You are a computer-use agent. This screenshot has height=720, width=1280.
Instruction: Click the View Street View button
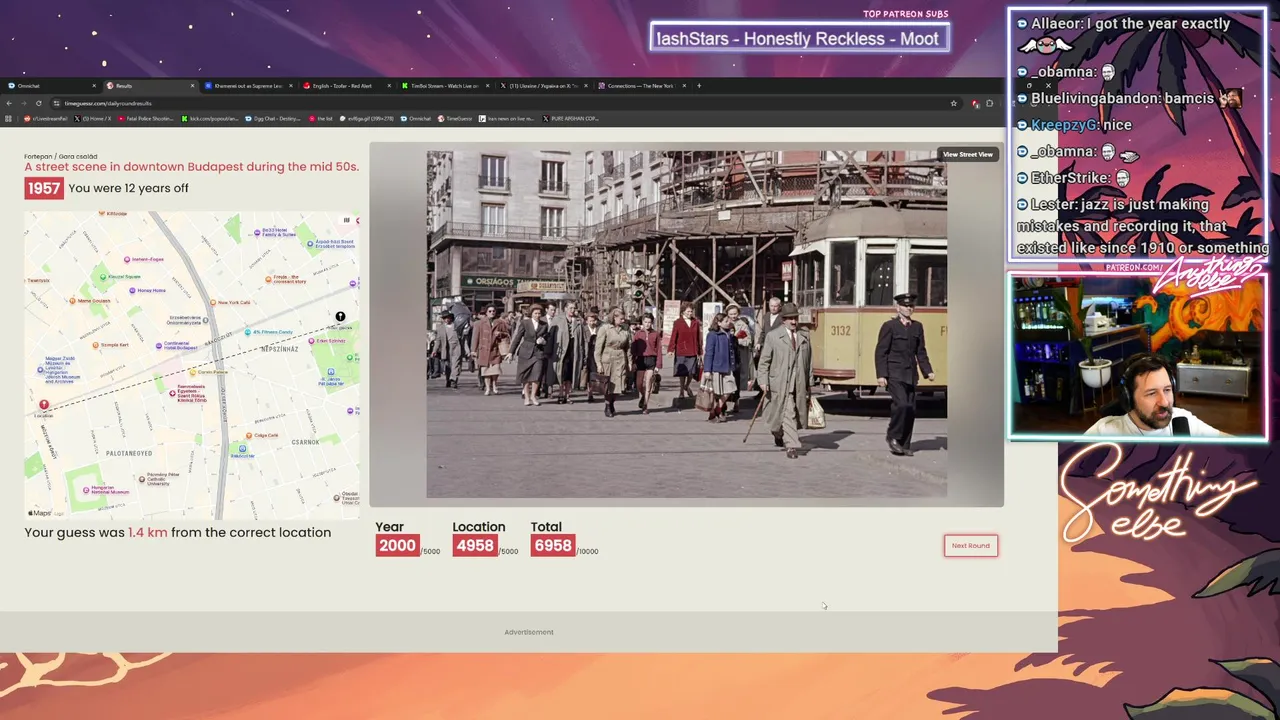click(x=968, y=154)
